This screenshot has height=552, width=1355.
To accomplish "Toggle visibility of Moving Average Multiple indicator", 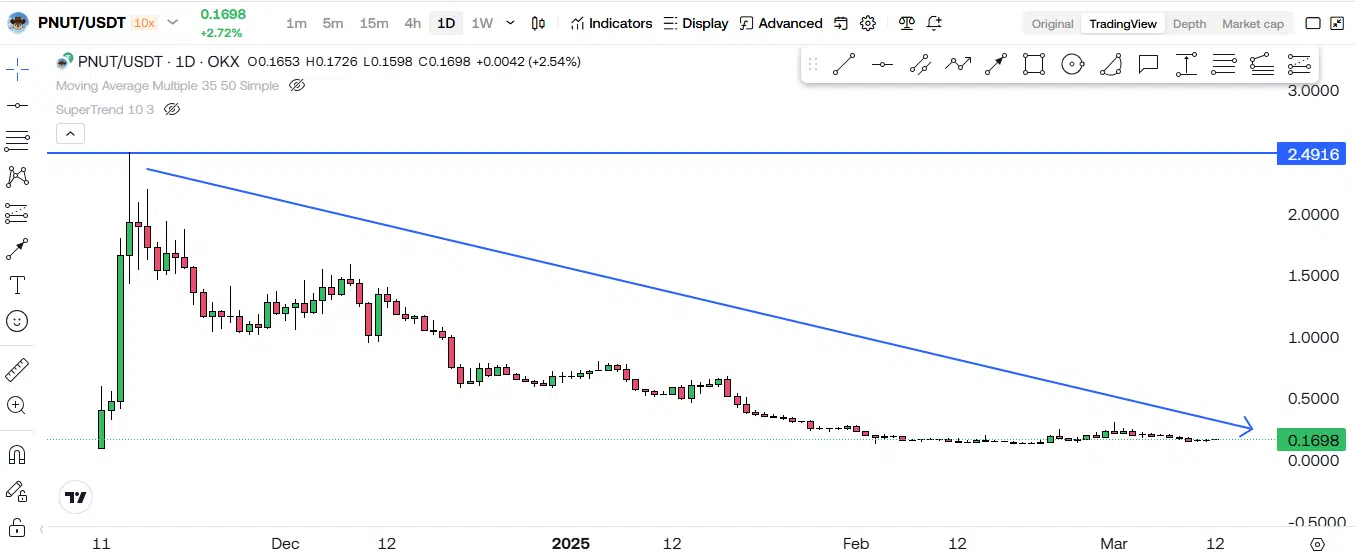I will [x=296, y=86].
